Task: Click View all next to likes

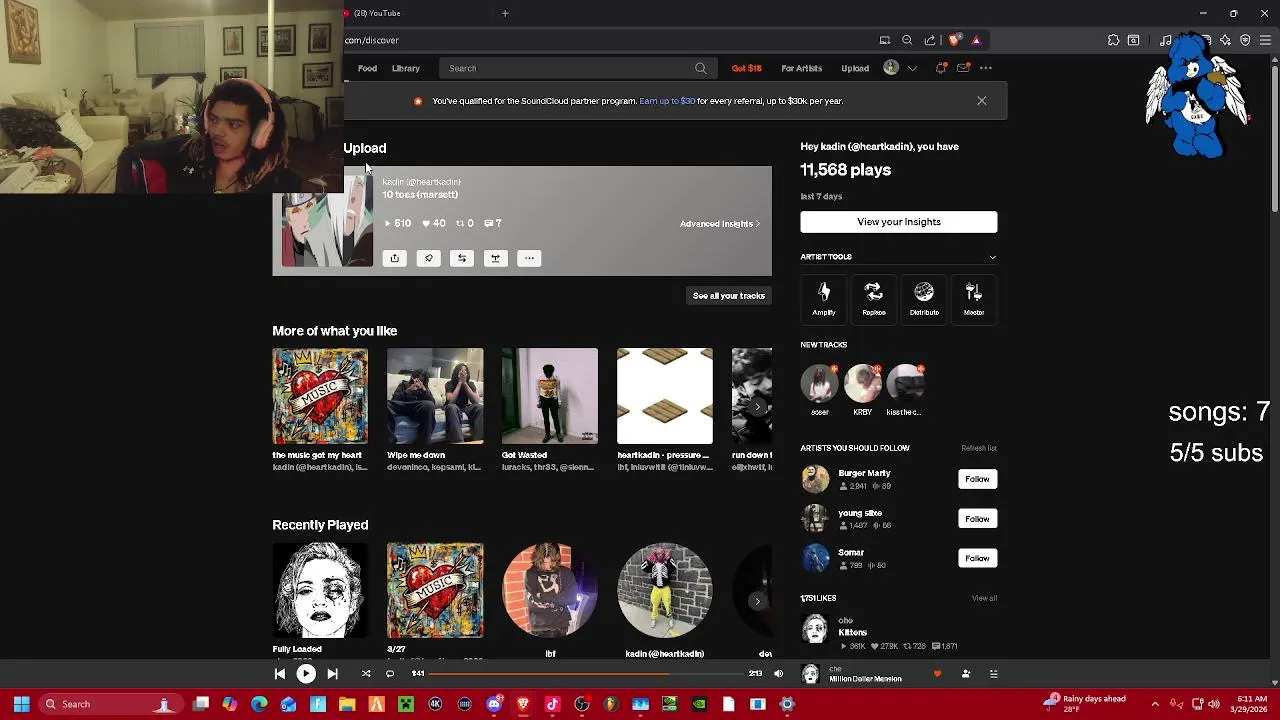Action: [x=984, y=598]
